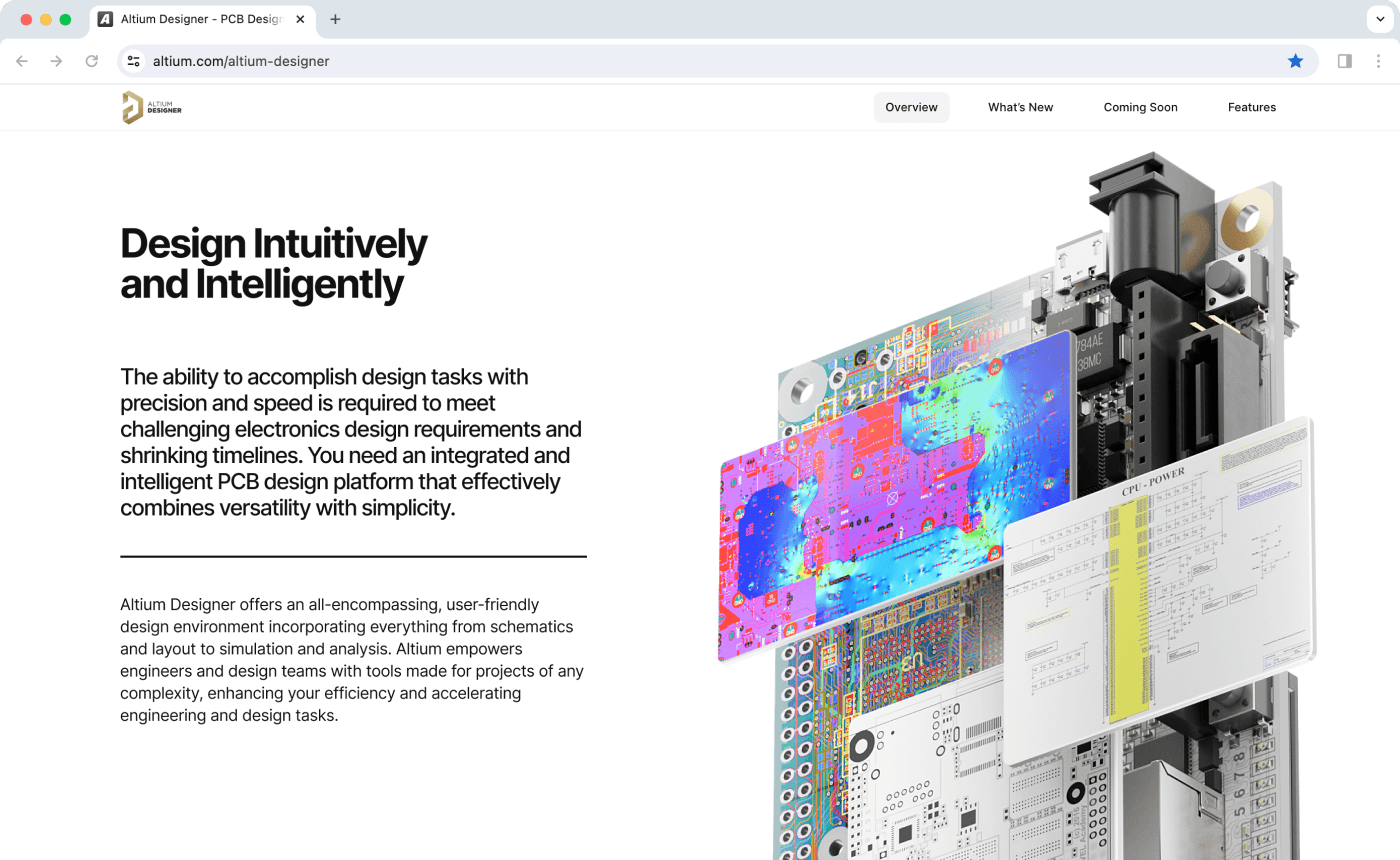Viewport: 1400px width, 860px height.
Task: Click the macOS green fullscreen button
Action: [65, 19]
